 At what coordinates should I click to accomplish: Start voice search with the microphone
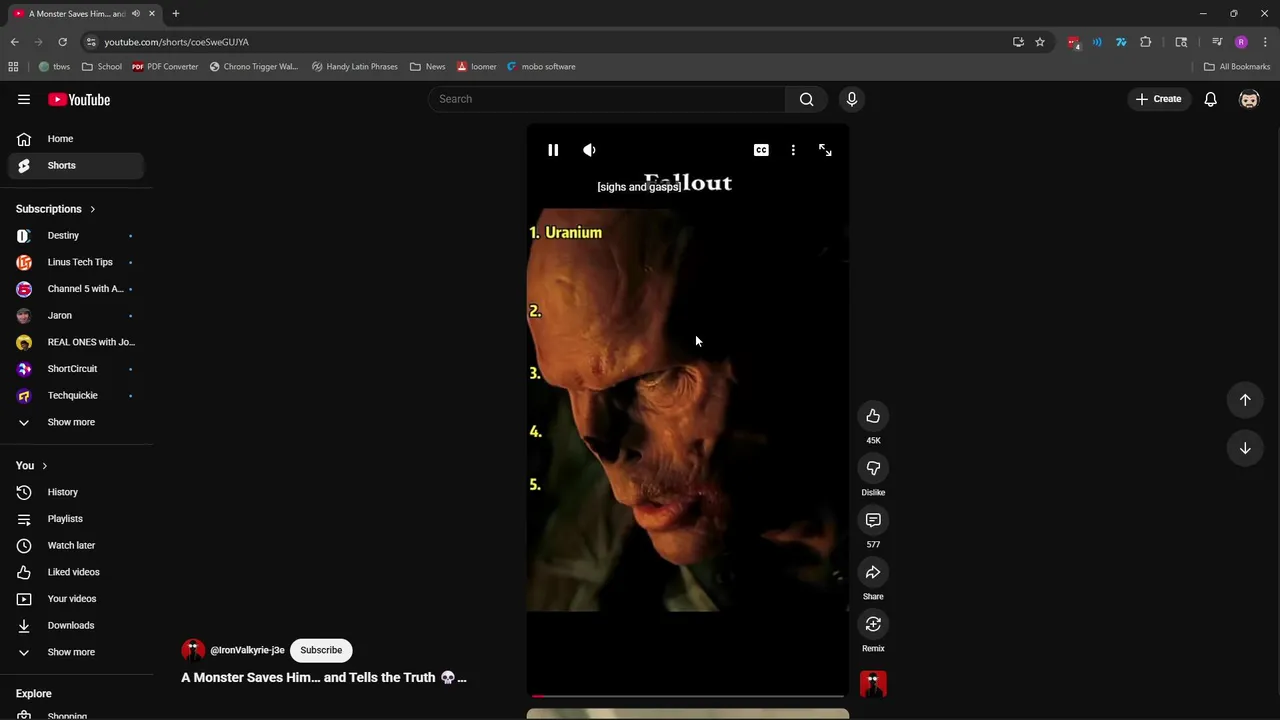[x=852, y=99]
